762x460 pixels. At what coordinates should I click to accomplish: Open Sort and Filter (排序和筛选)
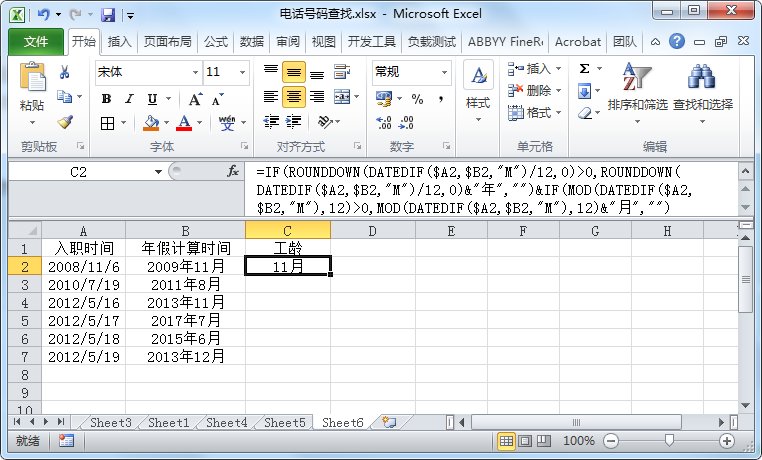click(x=637, y=91)
